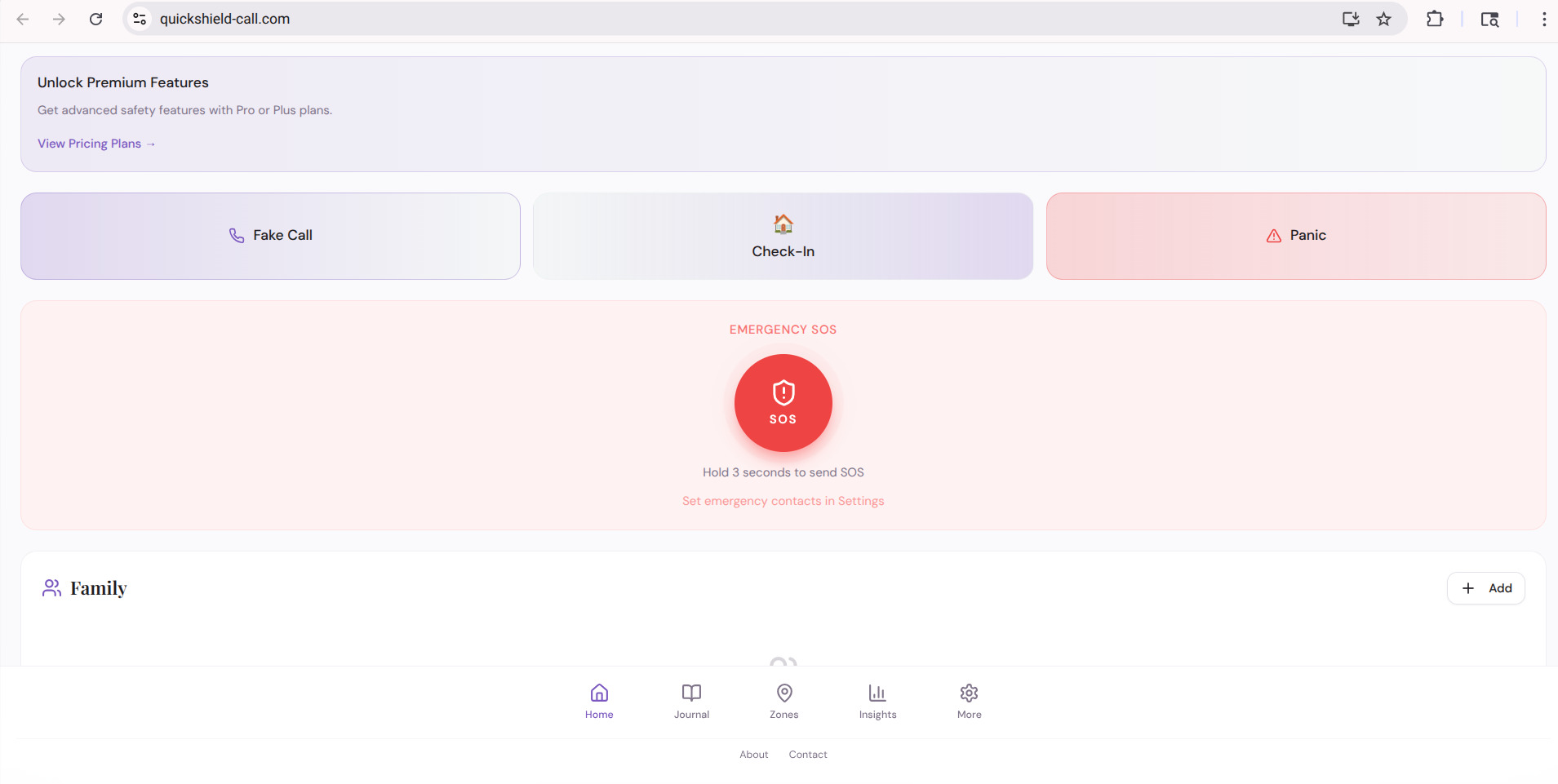
Task: Click the install app icon in address bar
Action: [1351, 19]
